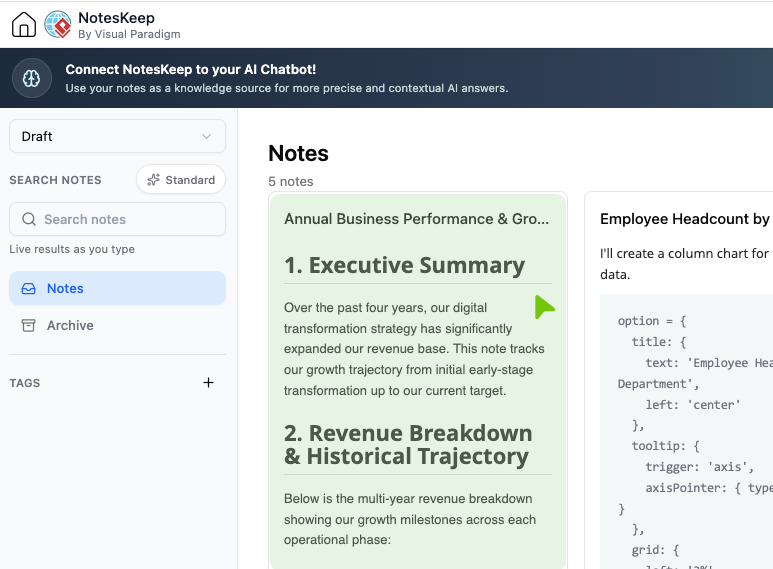The width and height of the screenshot is (773, 569).
Task: Open the Draft dropdown chevron
Action: tap(207, 136)
